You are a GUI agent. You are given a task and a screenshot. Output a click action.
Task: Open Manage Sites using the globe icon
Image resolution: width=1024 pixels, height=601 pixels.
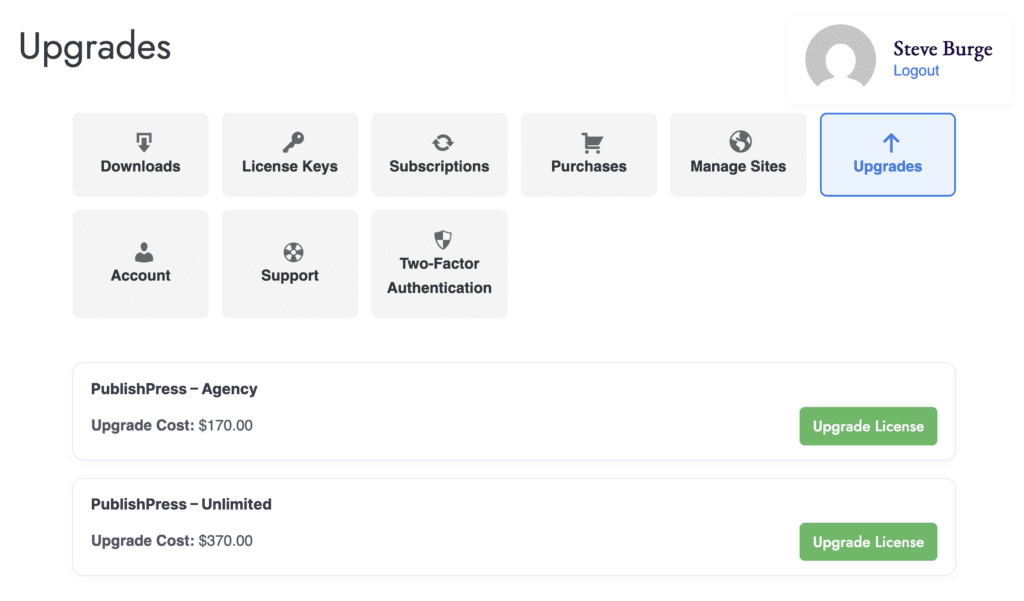pos(740,142)
